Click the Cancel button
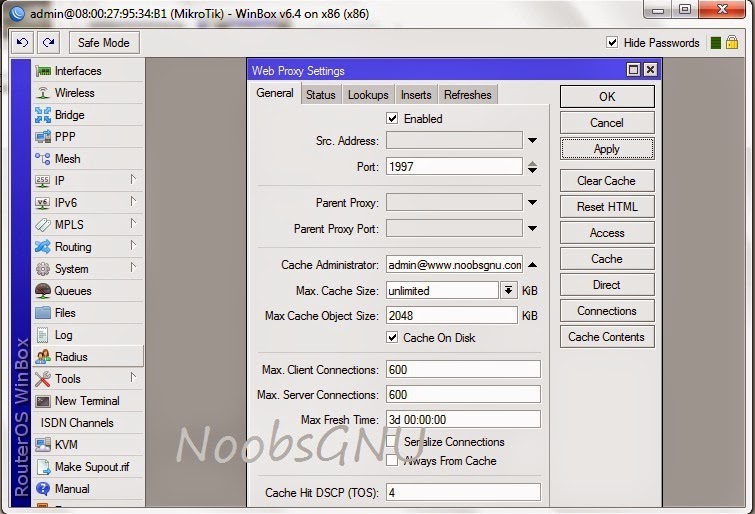 [607, 123]
